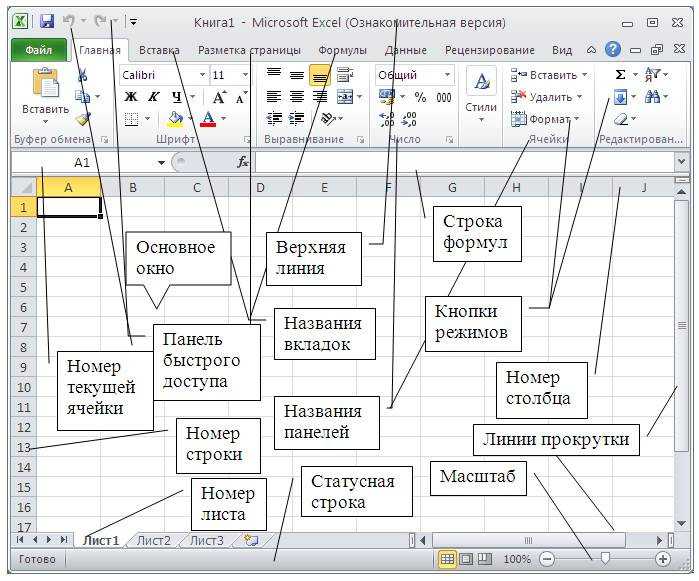Click Формат in the Ячейки group
The width and height of the screenshot is (699, 581).
(545, 119)
